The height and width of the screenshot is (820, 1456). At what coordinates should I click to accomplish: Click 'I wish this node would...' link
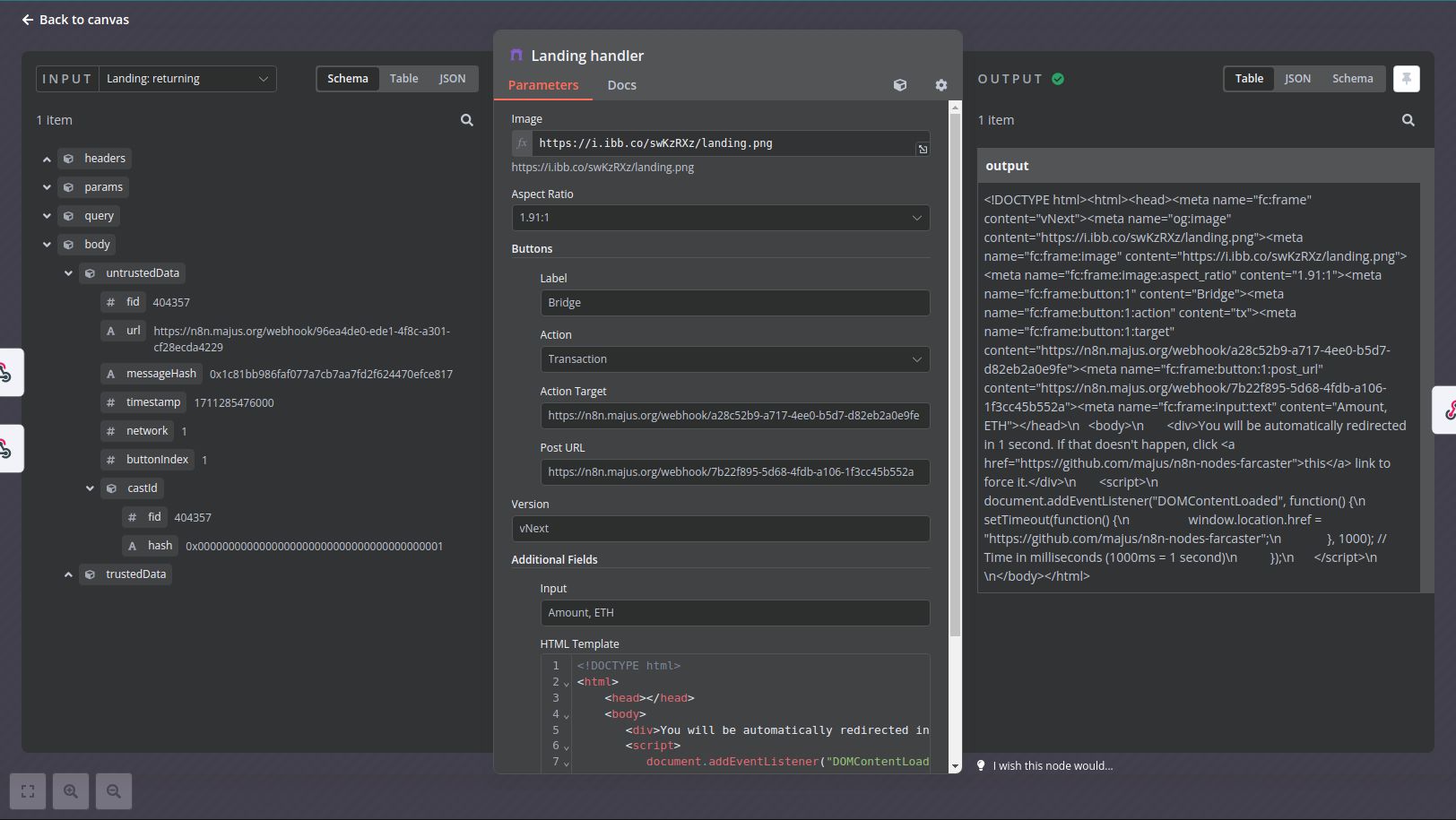1053,766
